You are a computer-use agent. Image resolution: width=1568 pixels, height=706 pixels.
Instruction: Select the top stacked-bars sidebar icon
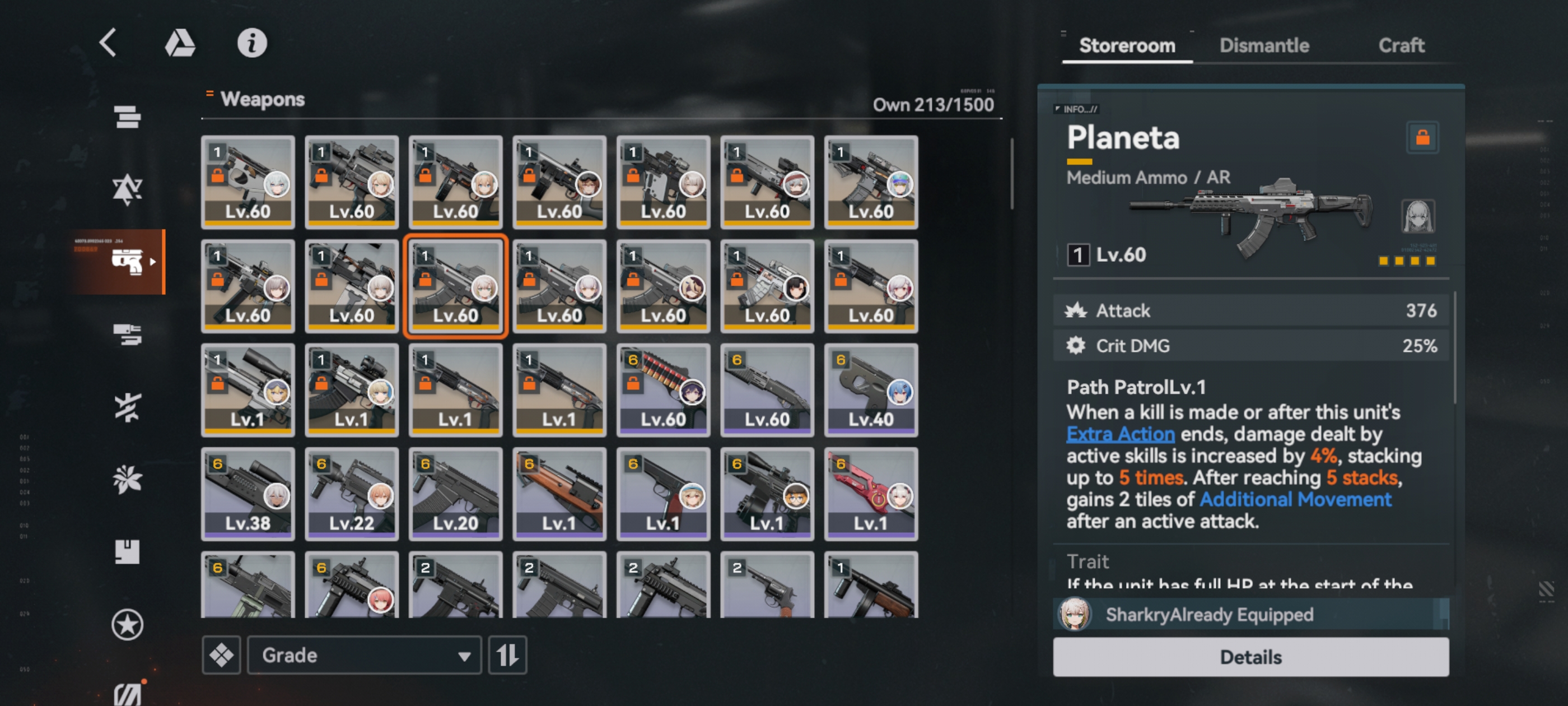(x=127, y=117)
